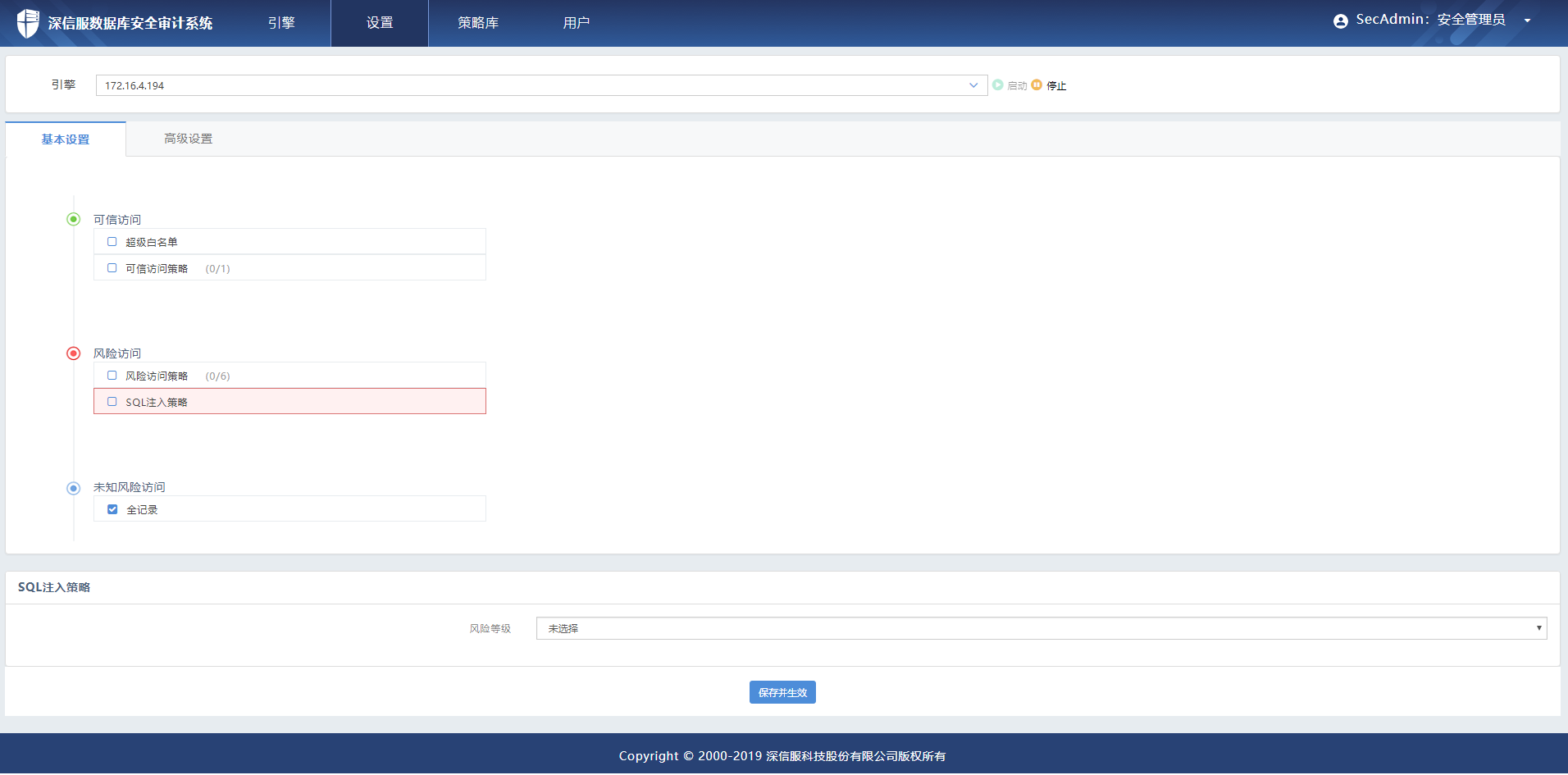Image resolution: width=1568 pixels, height=775 pixels.
Task: Click the orange stop engine icon
Action: click(x=1037, y=85)
